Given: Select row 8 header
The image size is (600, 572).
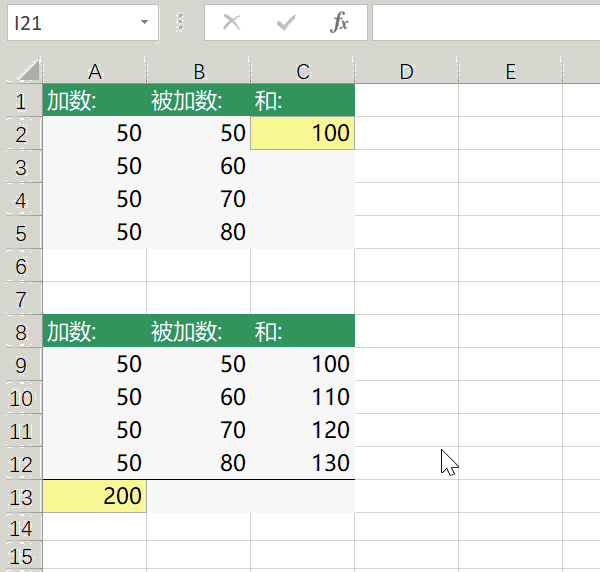Looking at the screenshot, I should point(21,331).
